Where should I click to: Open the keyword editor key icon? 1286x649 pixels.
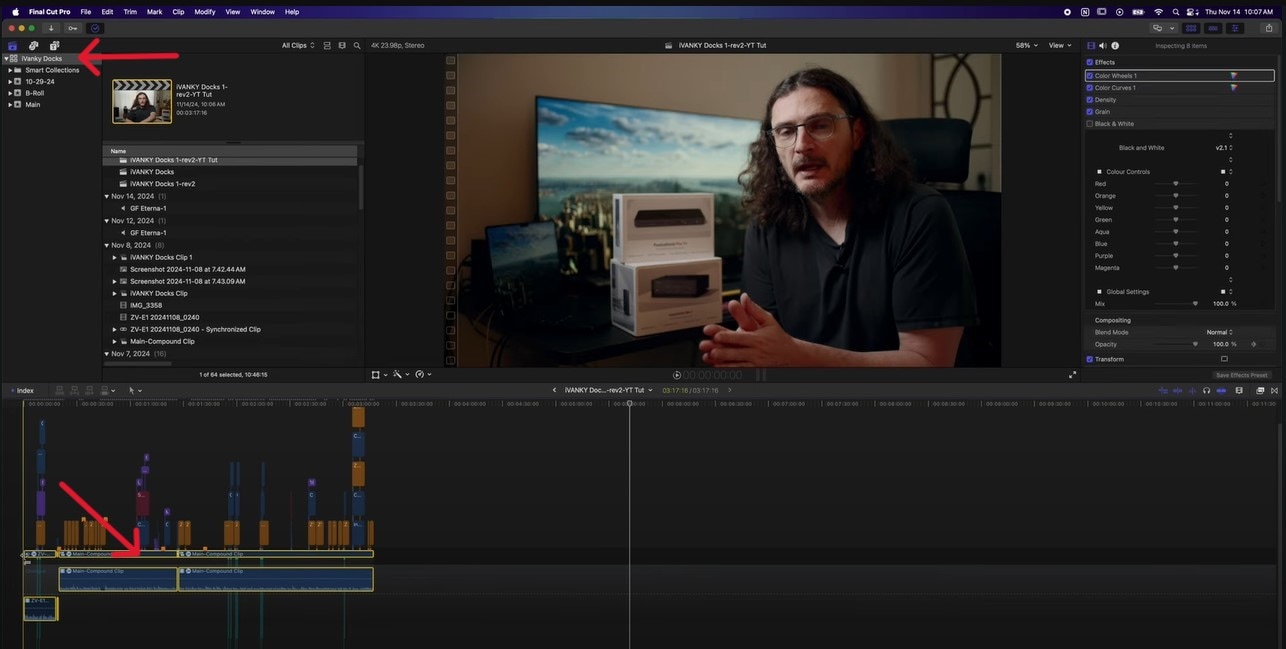(x=73, y=28)
